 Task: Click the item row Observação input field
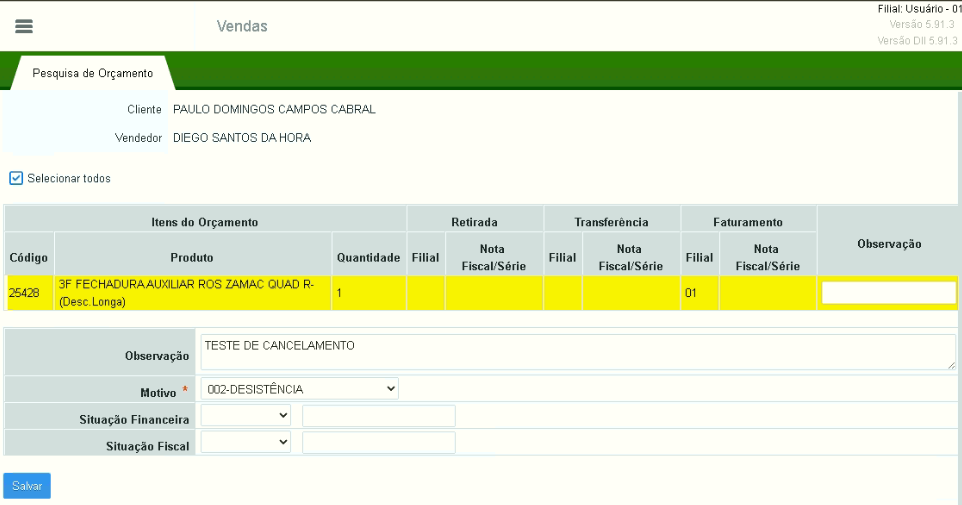point(888,292)
